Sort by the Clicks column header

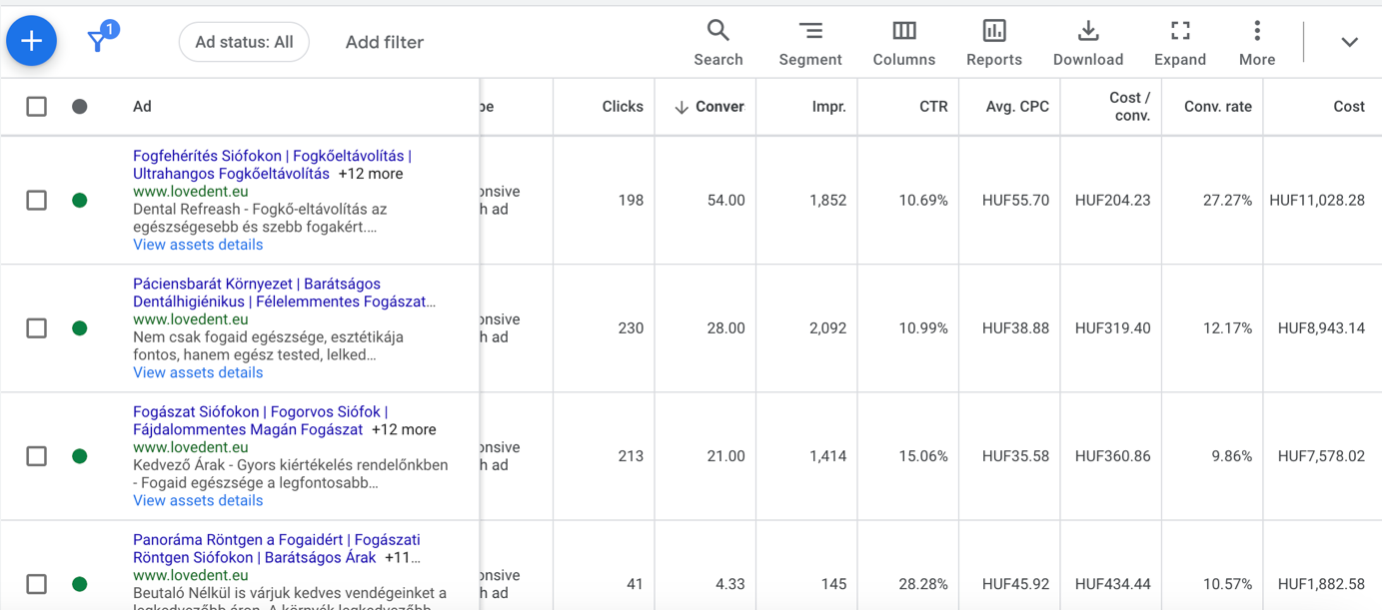pyautogui.click(x=622, y=106)
